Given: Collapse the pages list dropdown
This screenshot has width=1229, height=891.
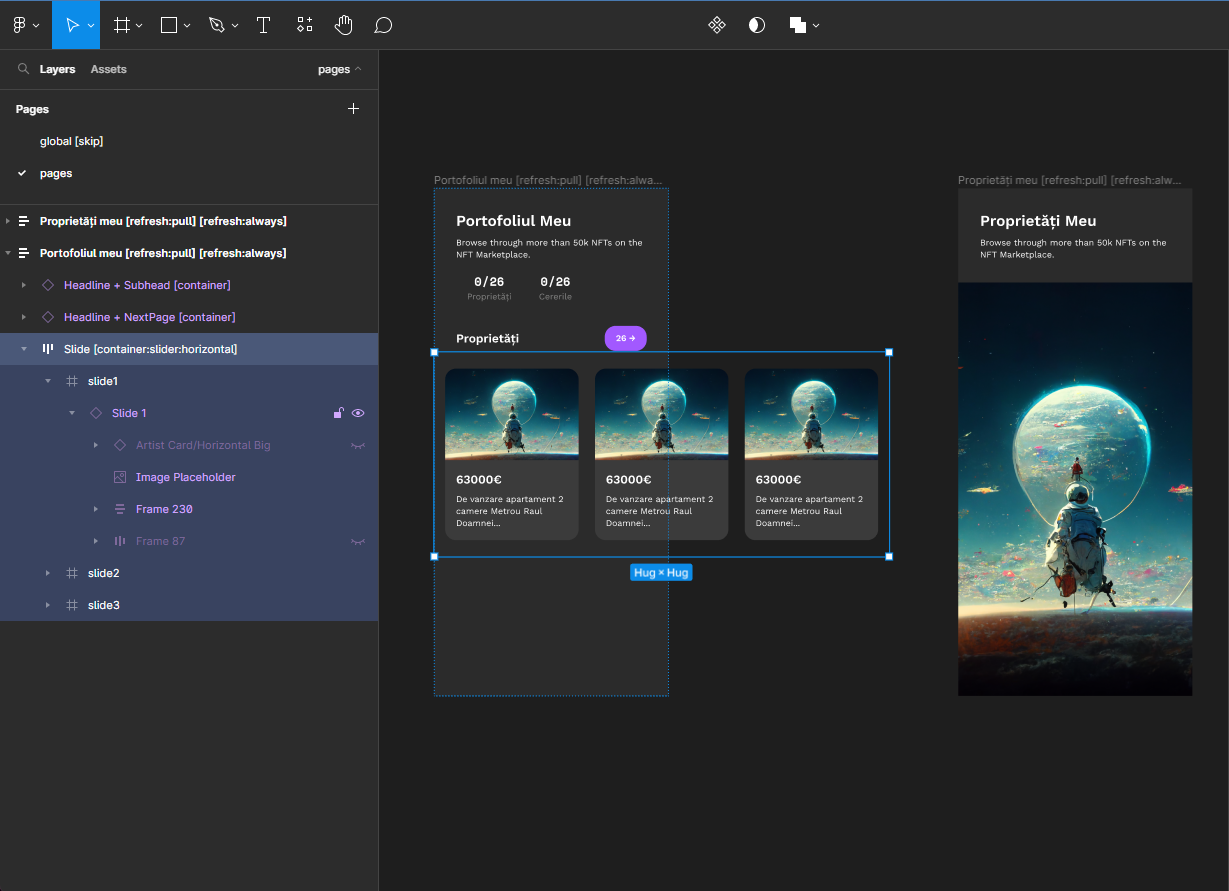Looking at the screenshot, I should (340, 69).
